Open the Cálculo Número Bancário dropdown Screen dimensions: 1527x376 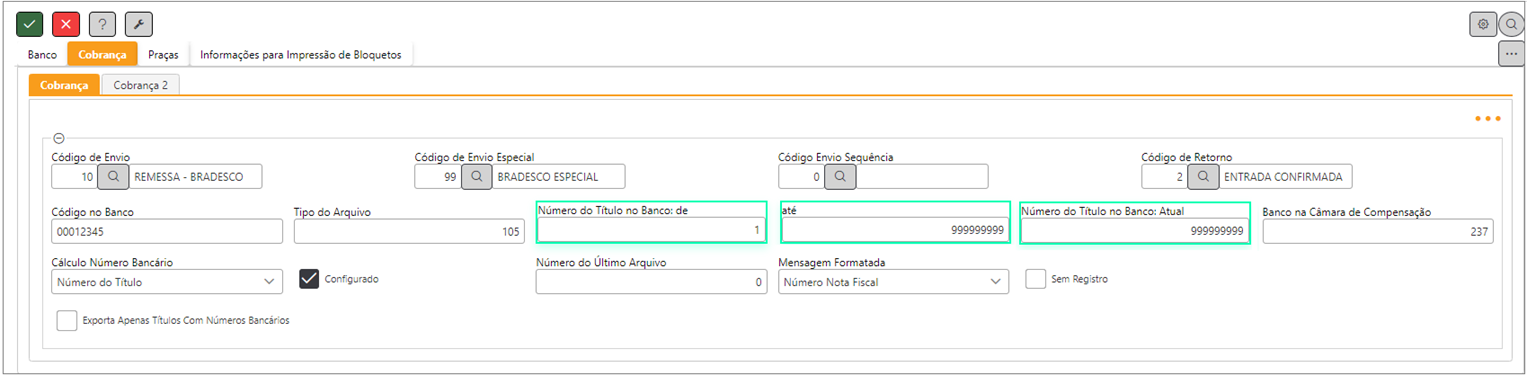click(x=167, y=282)
